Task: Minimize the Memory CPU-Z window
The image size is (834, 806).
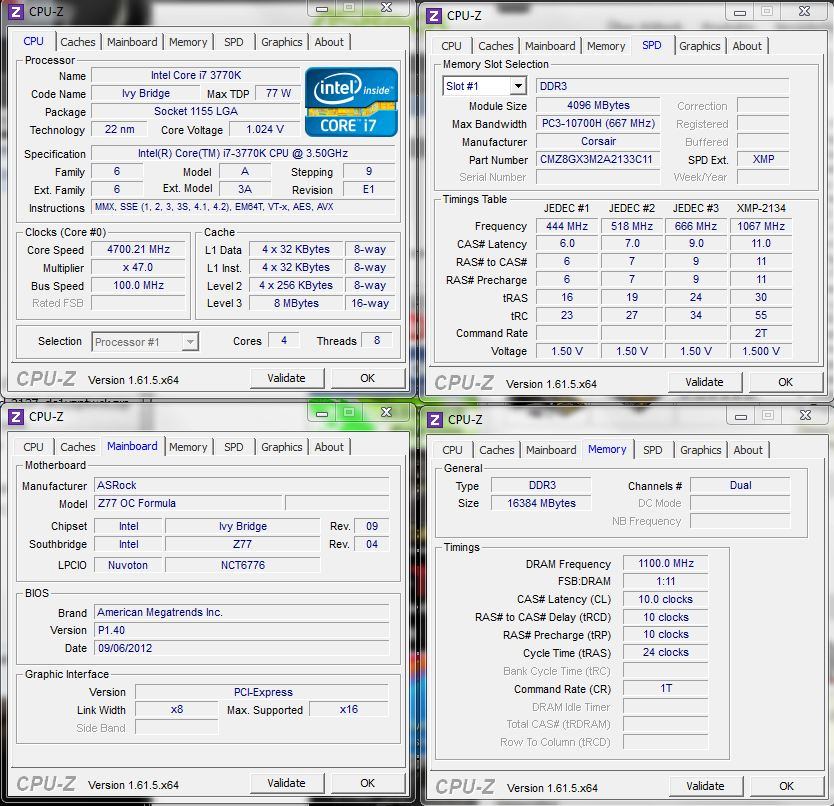Action: click(741, 417)
